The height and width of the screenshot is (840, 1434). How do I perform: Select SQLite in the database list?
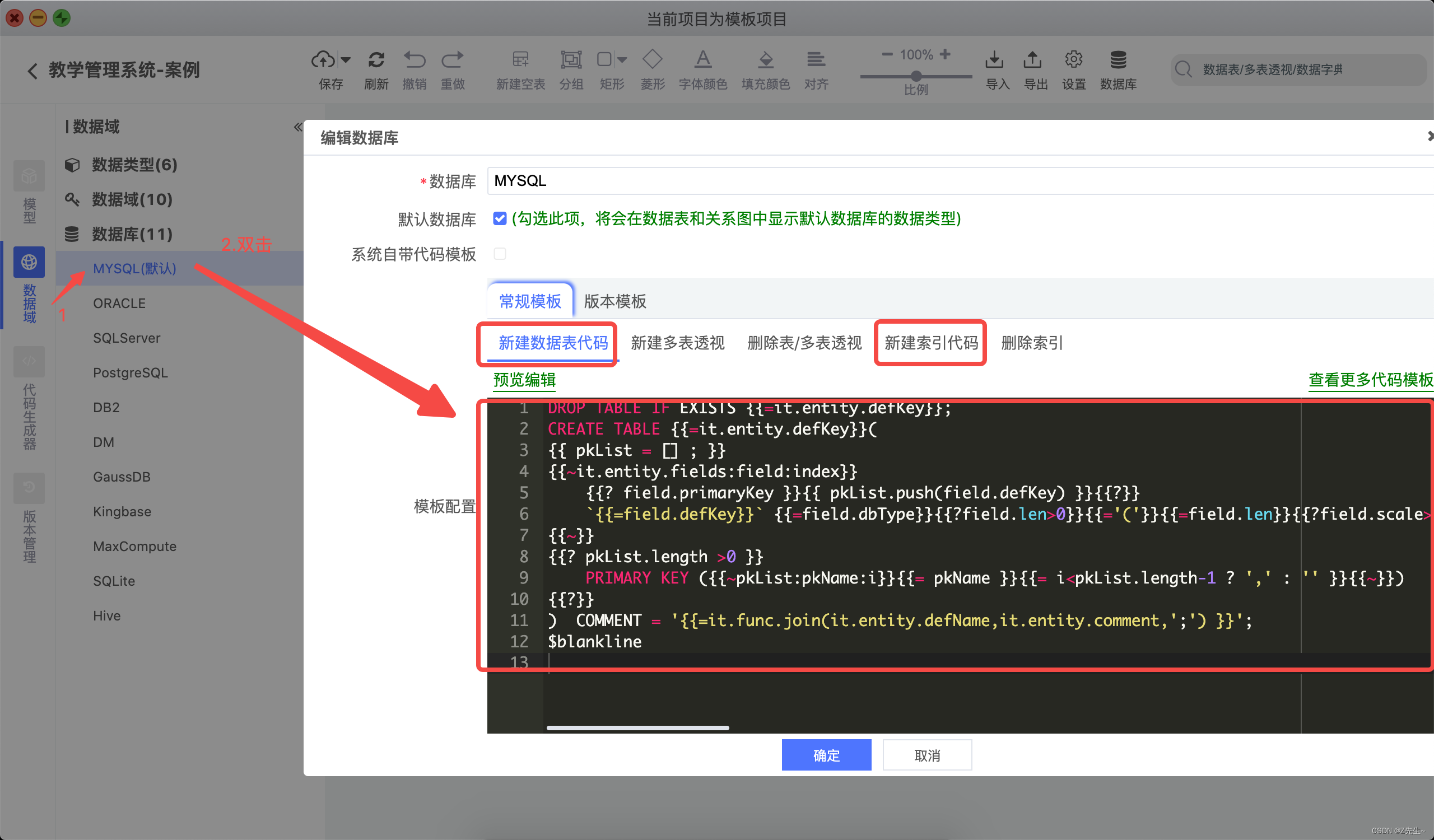pyautogui.click(x=114, y=581)
